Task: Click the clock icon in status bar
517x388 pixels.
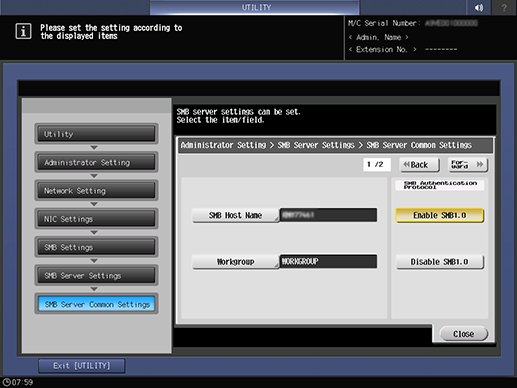Action: [x=6, y=382]
